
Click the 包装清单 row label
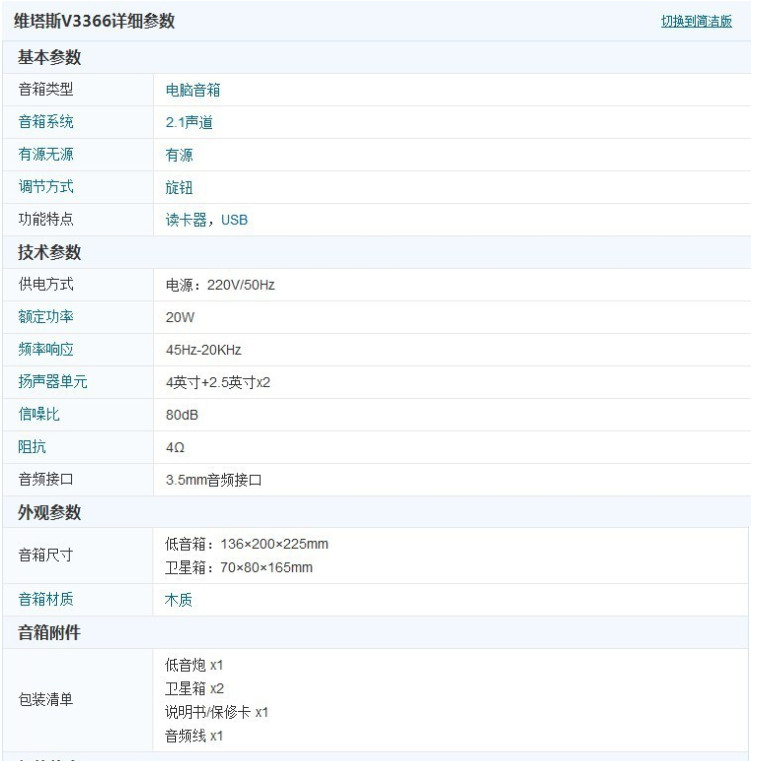click(46, 700)
